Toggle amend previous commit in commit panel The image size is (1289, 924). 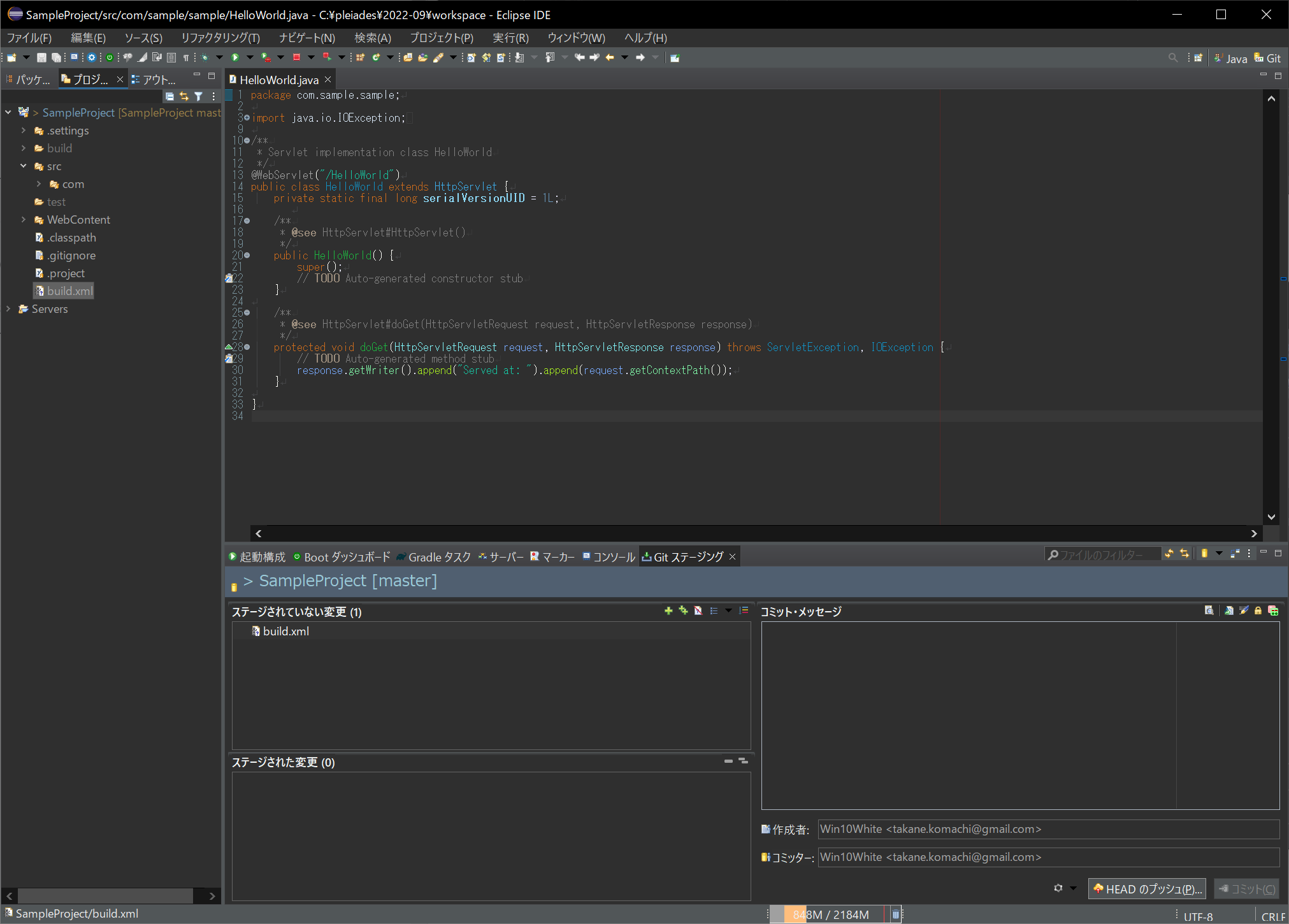point(1228,610)
